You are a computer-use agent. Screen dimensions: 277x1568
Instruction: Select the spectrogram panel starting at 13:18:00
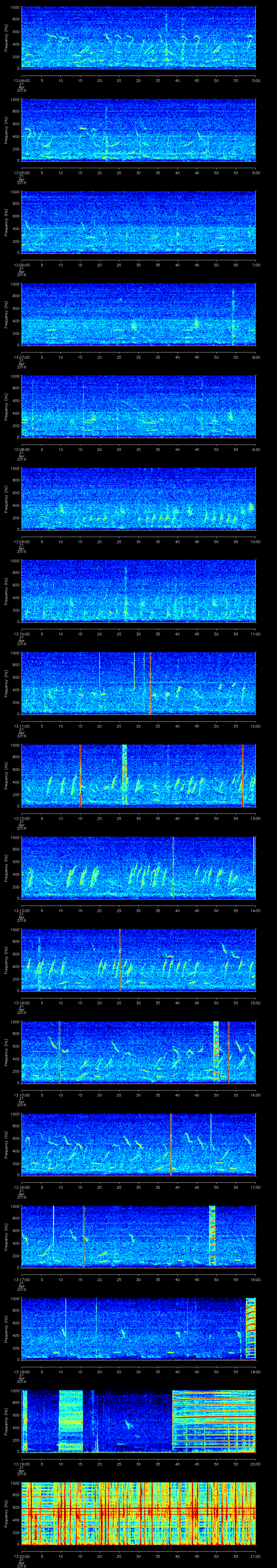138,1329
